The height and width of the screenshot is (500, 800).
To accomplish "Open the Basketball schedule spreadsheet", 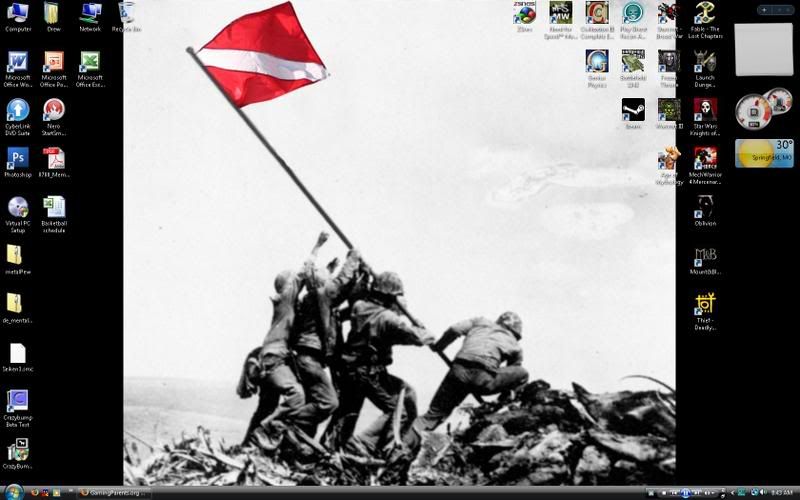I will [x=54, y=207].
